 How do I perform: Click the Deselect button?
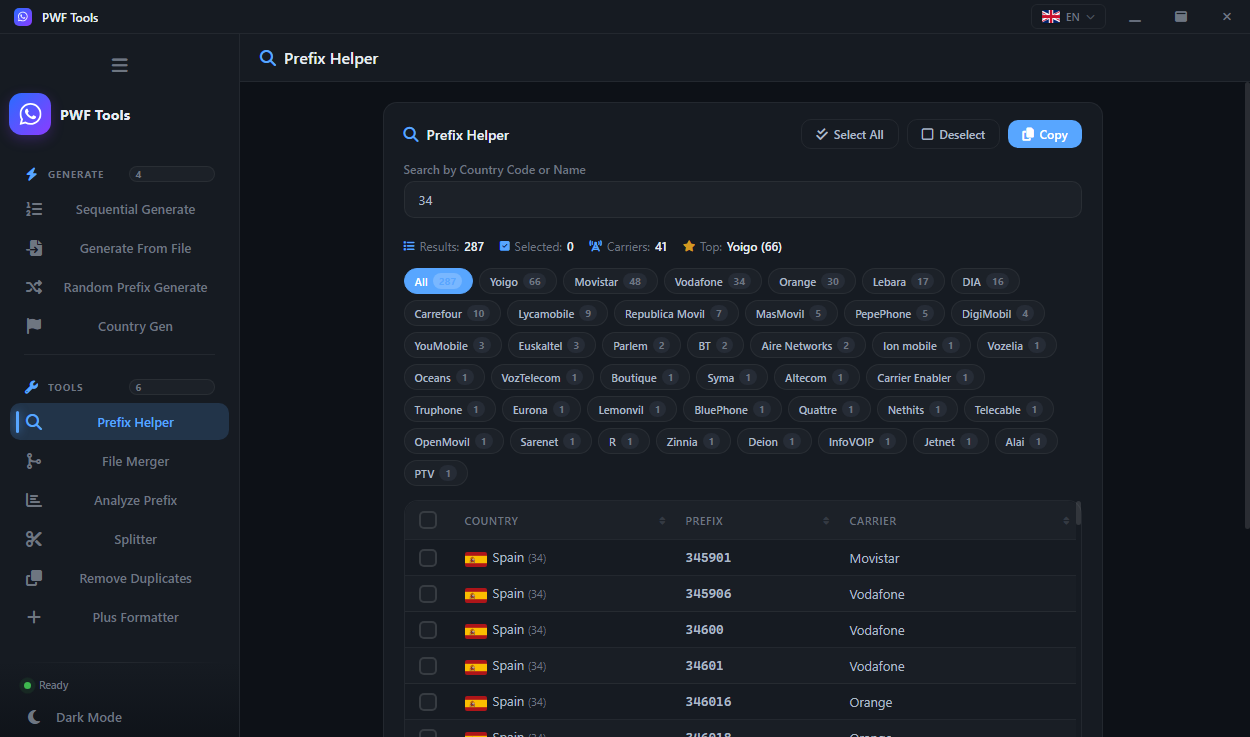pos(953,134)
